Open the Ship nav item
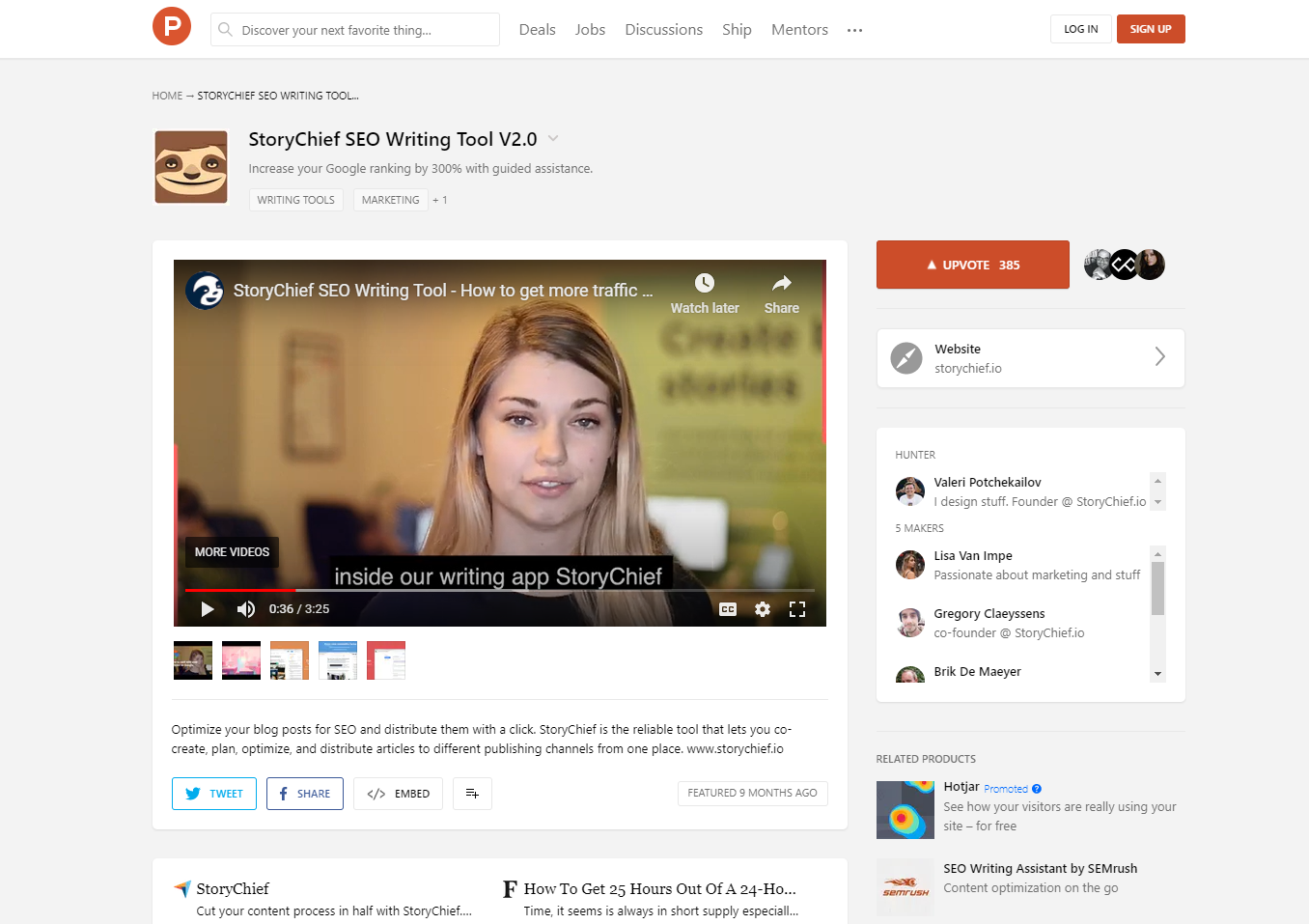 tap(737, 30)
